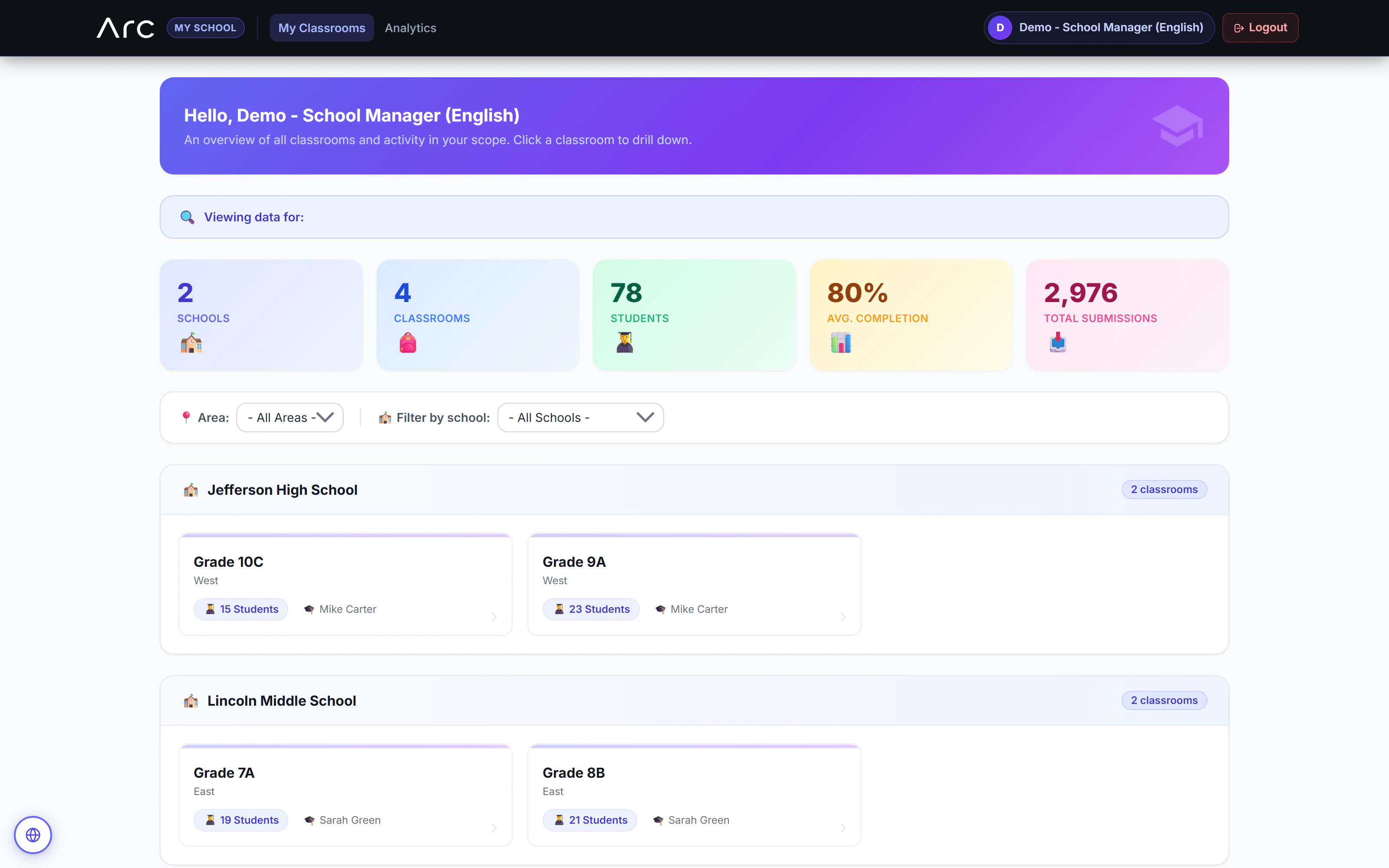Click the backpack icon in Classrooms card
The width and height of the screenshot is (1389, 868).
[408, 343]
